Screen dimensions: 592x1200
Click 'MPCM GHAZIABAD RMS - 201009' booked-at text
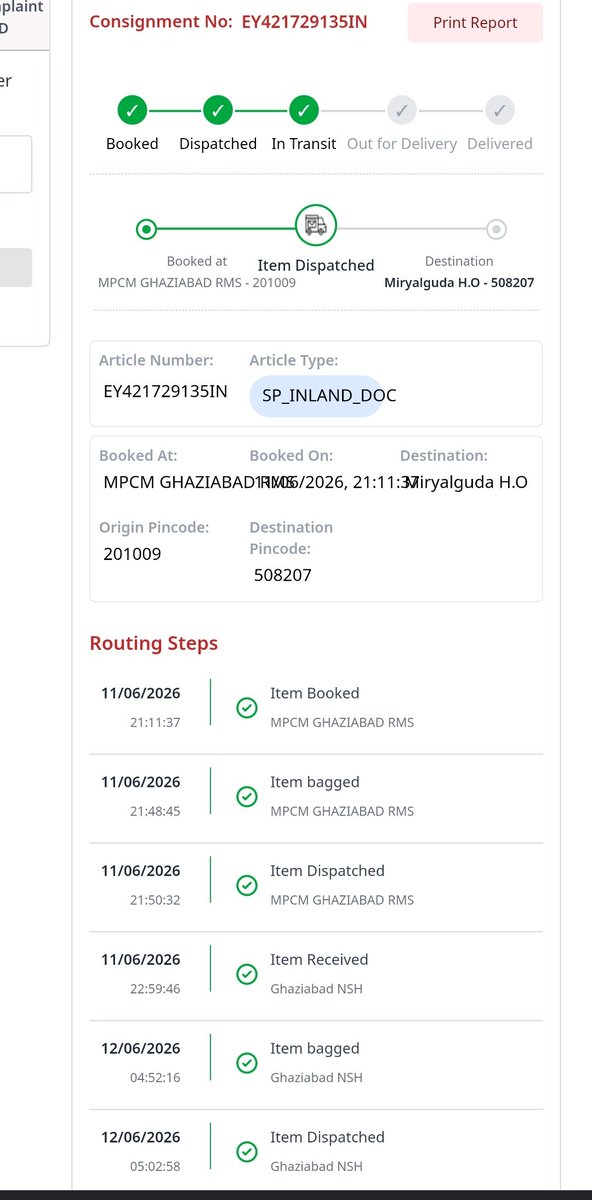click(x=197, y=283)
